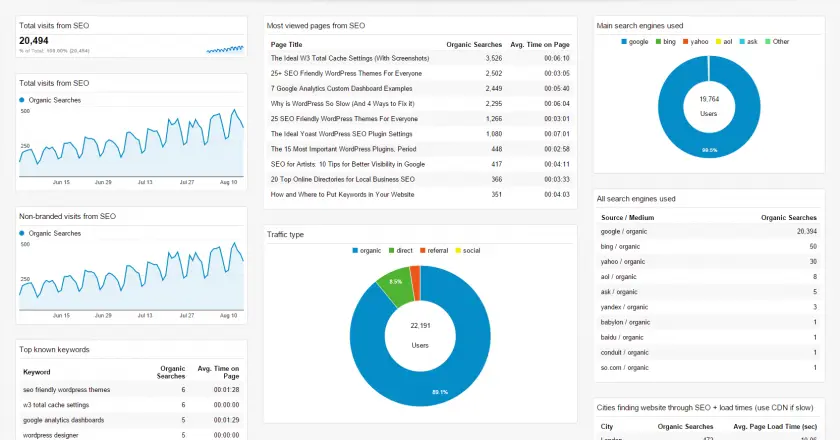Click the green direct slice of Traffic type chart
The height and width of the screenshot is (440, 840).
395,284
